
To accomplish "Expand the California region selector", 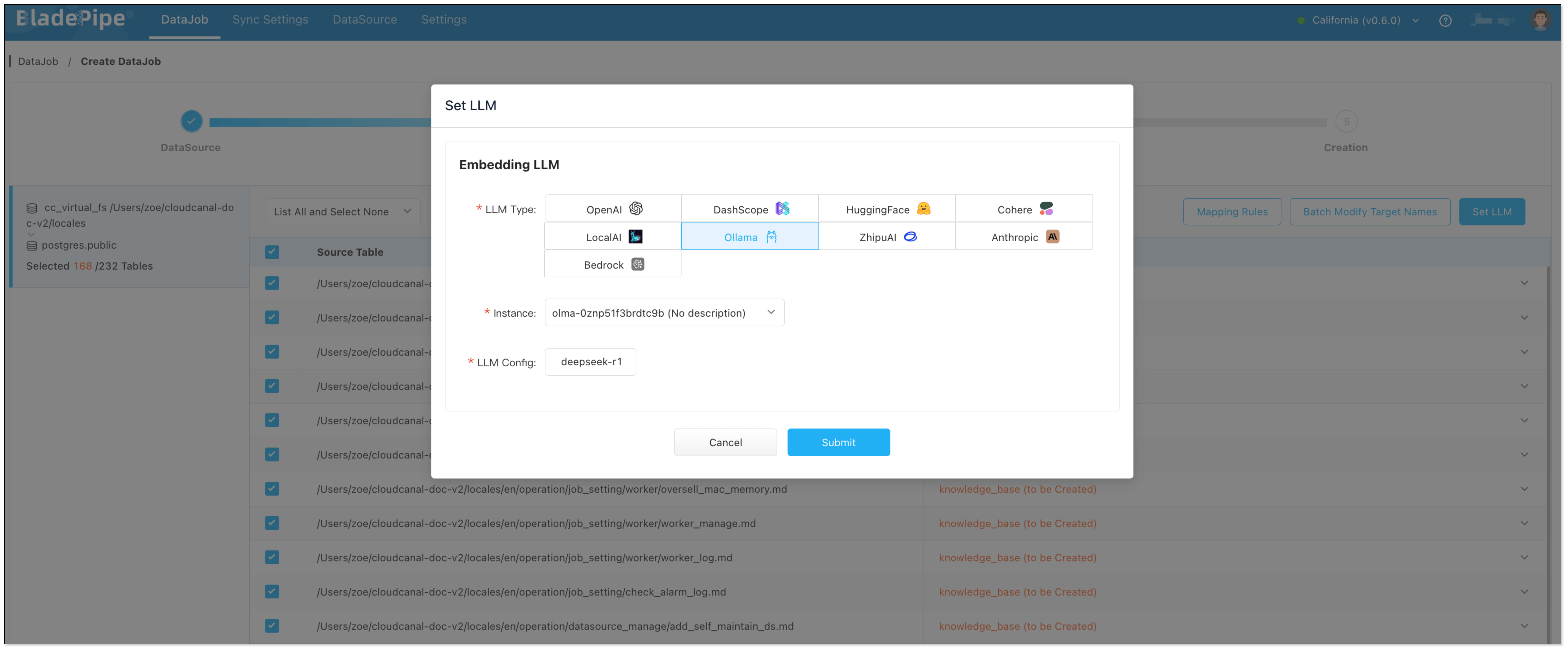I will 1357,20.
